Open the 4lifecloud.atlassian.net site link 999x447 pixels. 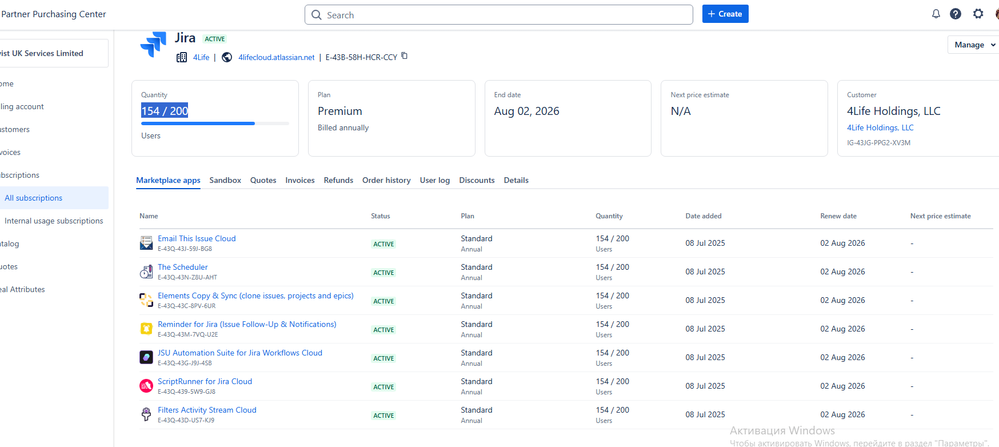pyautogui.click(x=276, y=57)
